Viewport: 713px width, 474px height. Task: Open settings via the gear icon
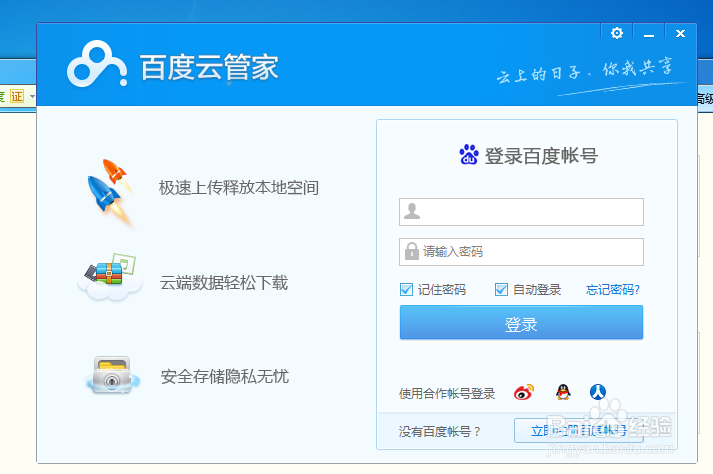(x=617, y=33)
